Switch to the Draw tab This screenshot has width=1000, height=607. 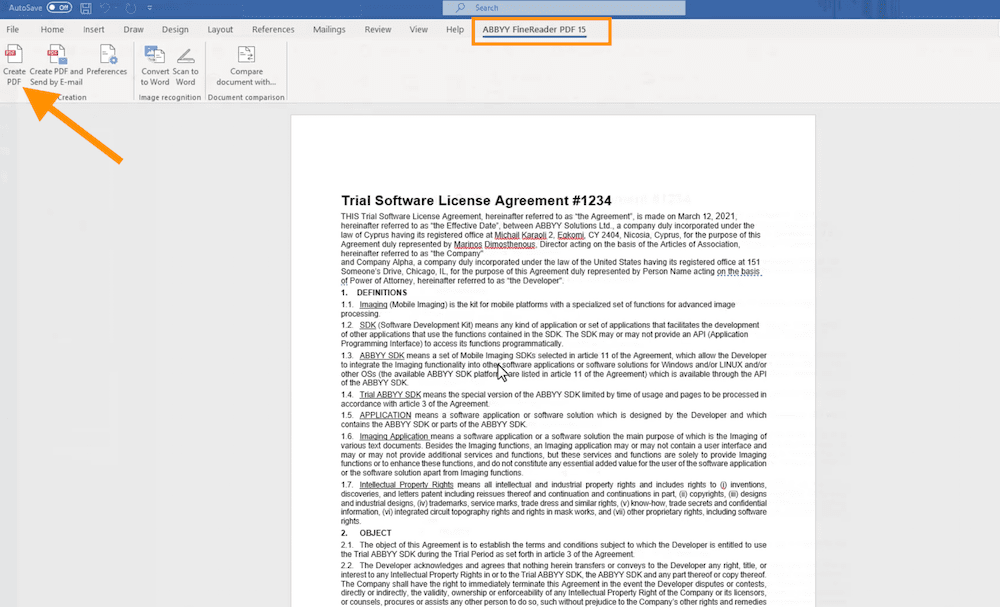(133, 29)
